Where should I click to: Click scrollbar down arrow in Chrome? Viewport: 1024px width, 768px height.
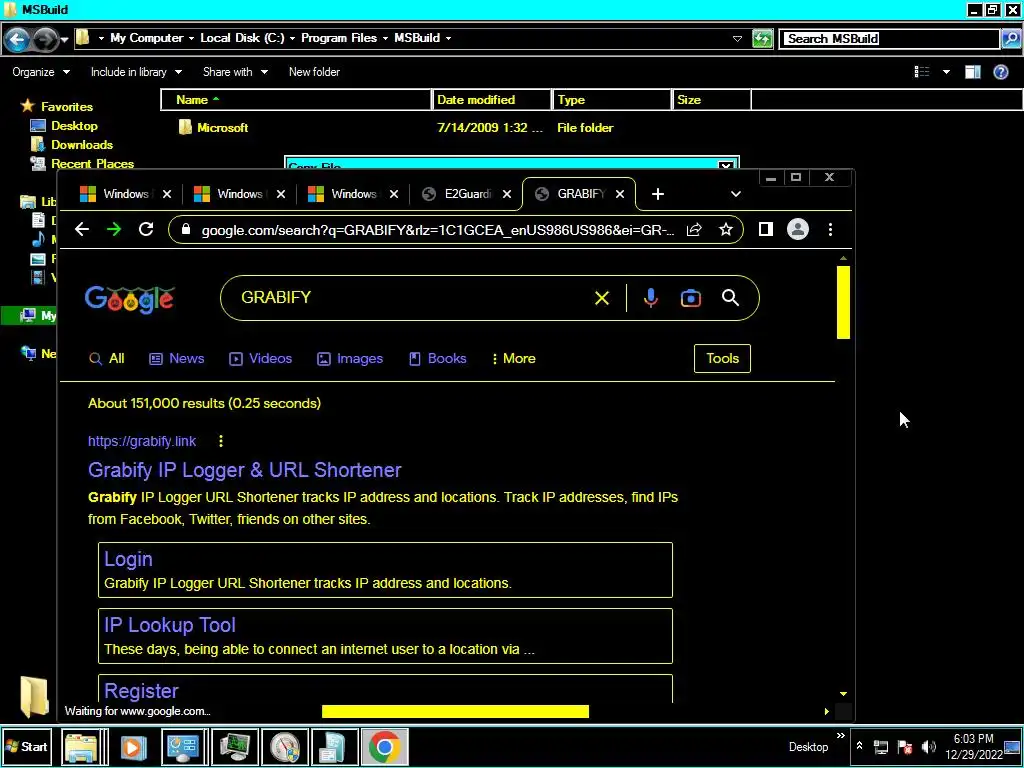click(843, 694)
